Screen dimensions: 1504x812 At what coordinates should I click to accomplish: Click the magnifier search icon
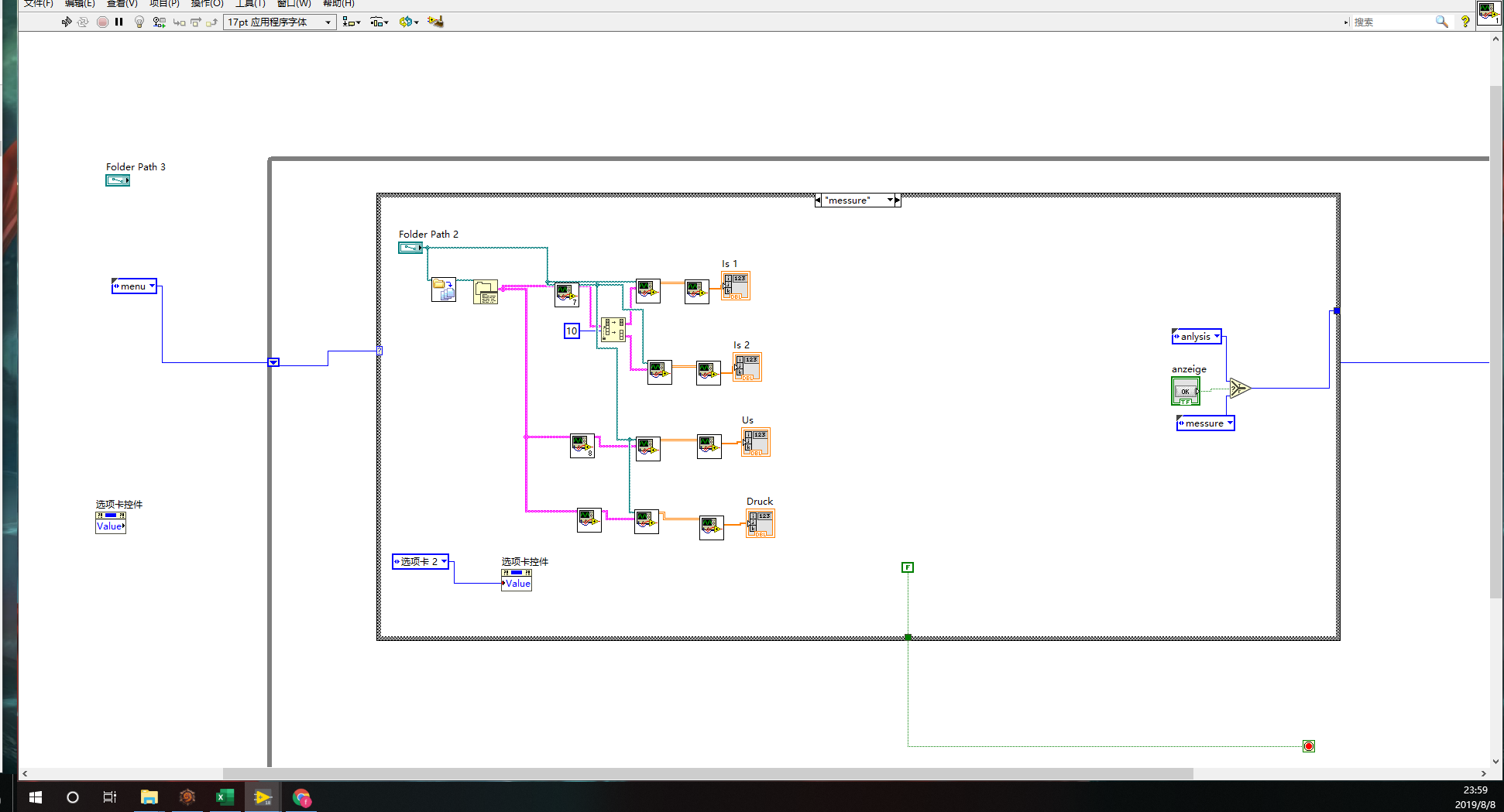(1441, 22)
